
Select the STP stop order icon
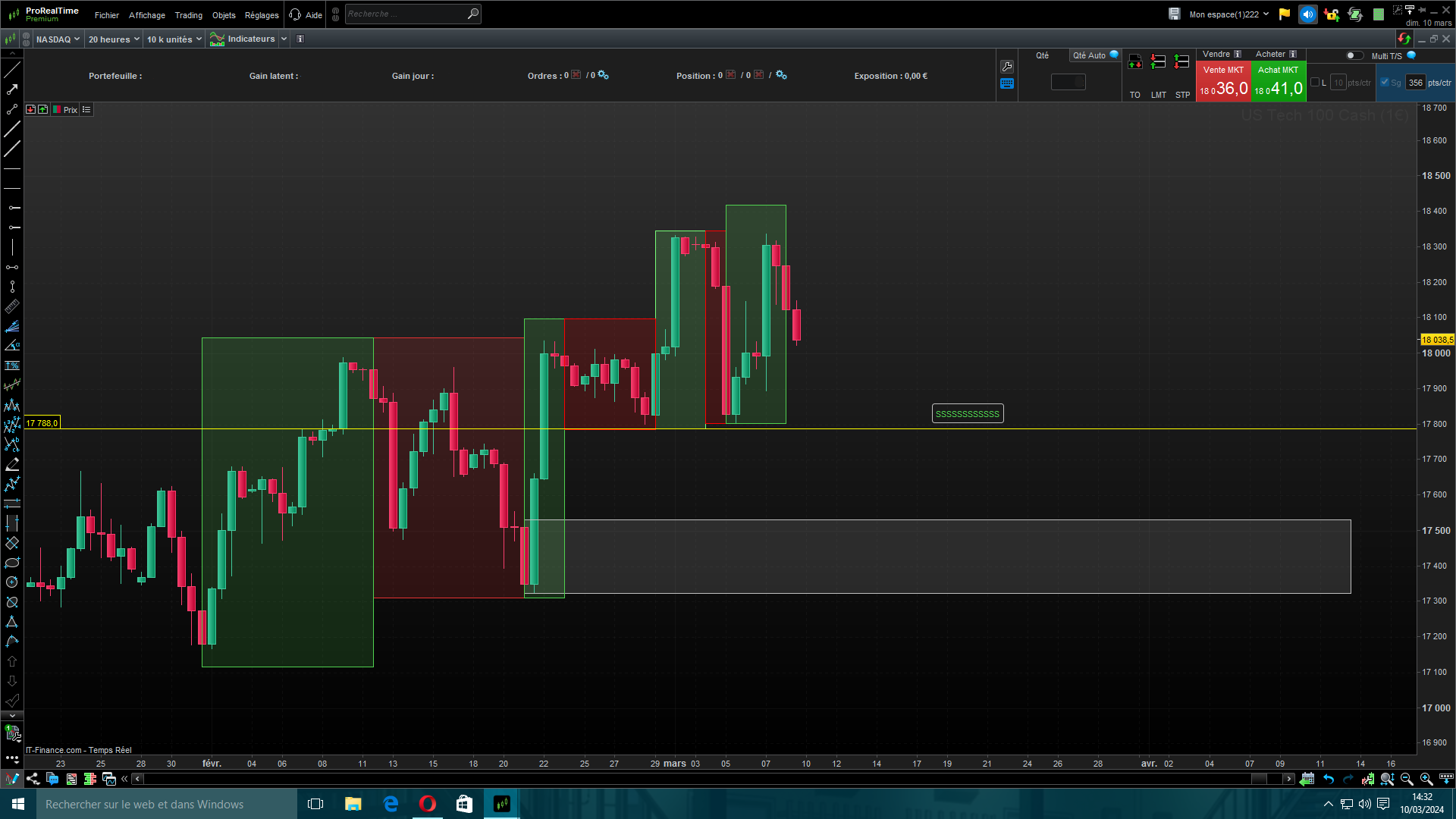[1181, 63]
